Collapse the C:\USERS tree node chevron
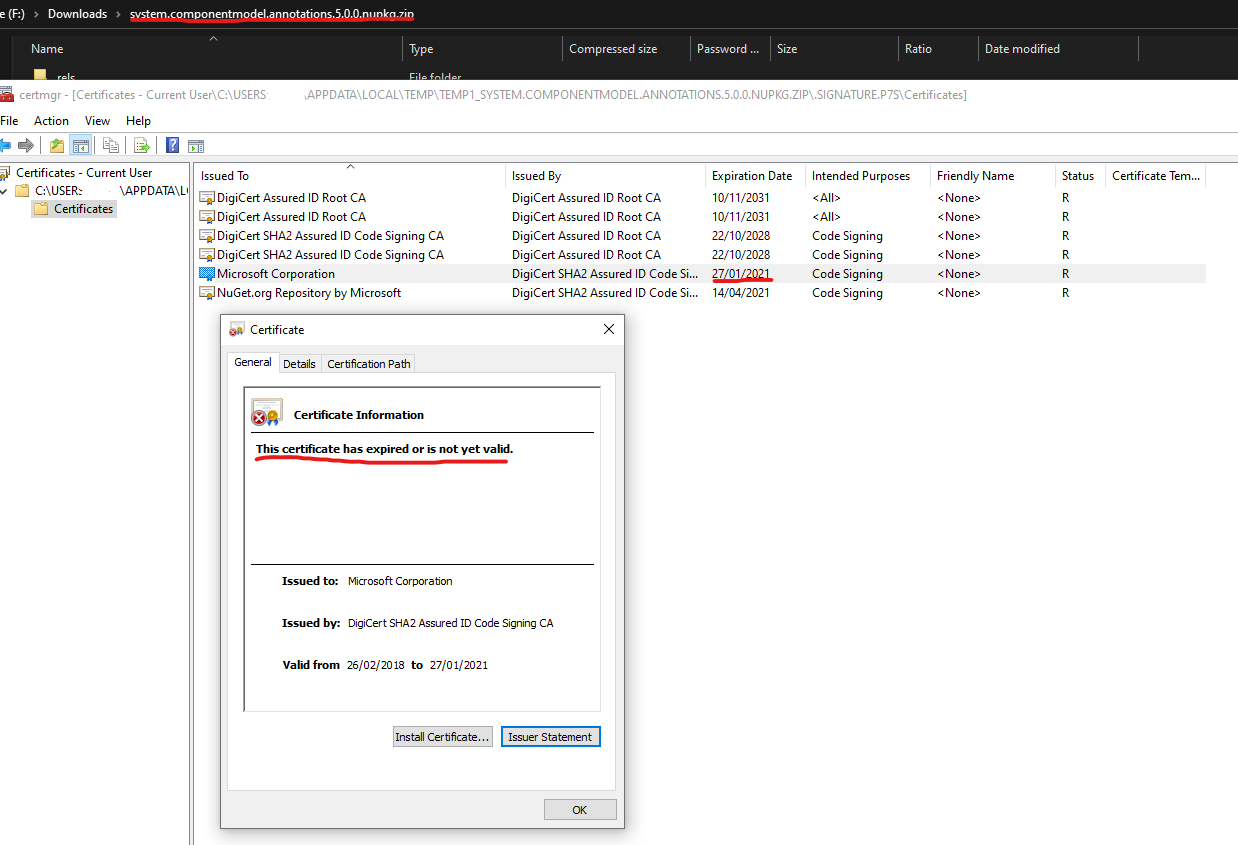Screen dimensions: 1238x845 pos(4,191)
